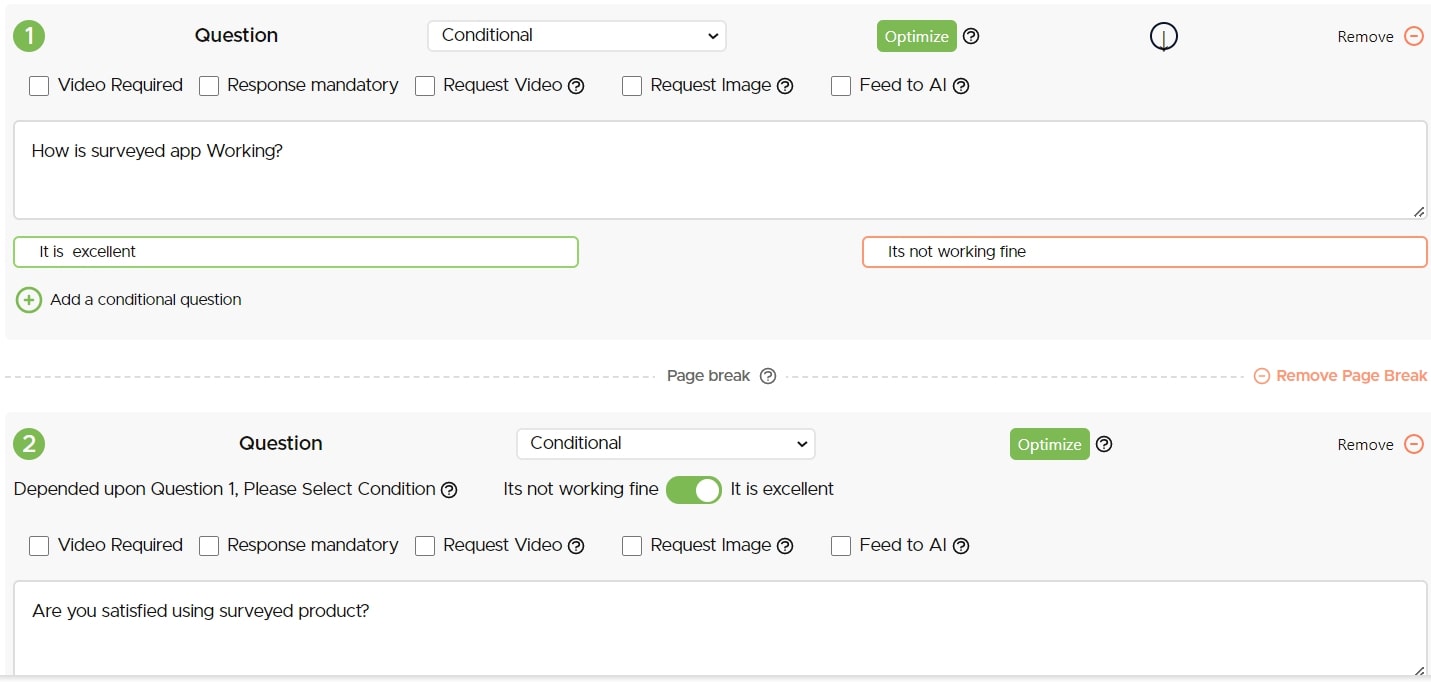Click the 'It is excellent' answer field
This screenshot has height=682, width=1431.
[296, 252]
